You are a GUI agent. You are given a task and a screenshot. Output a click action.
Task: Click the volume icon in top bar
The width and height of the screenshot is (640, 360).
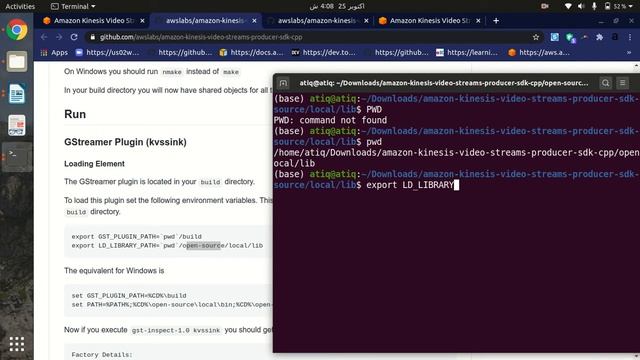tap(581, 7)
